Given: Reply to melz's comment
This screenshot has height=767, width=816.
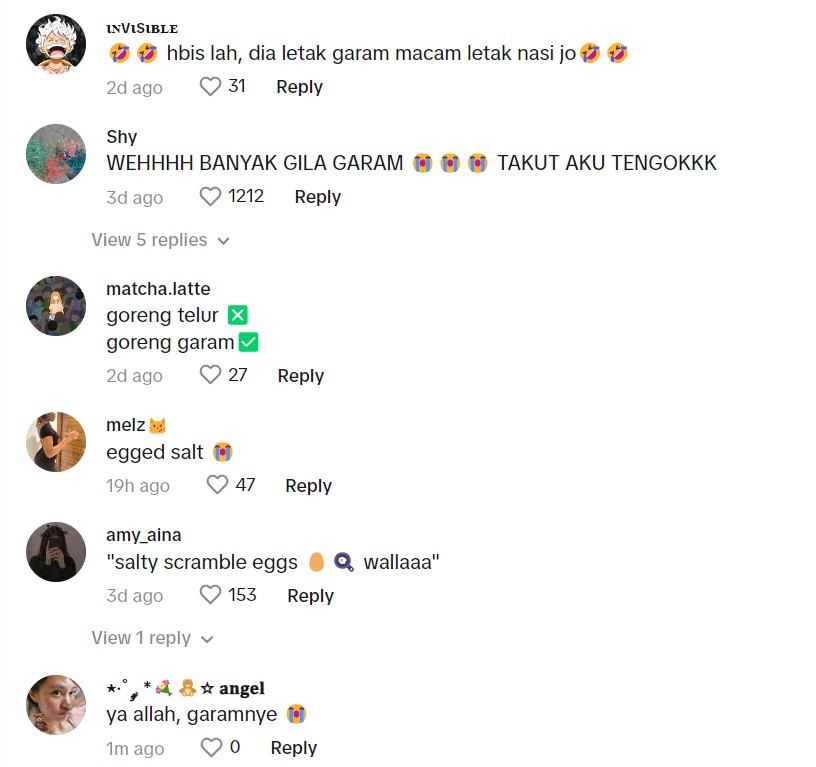Looking at the screenshot, I should 308,485.
